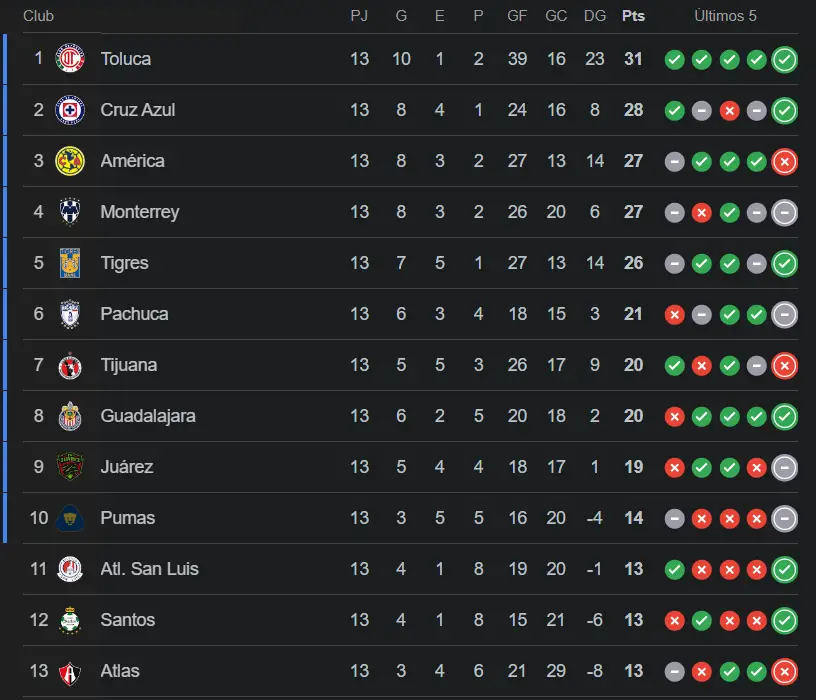Click the Pts column header
Image resolution: width=816 pixels, height=700 pixels.
[633, 16]
